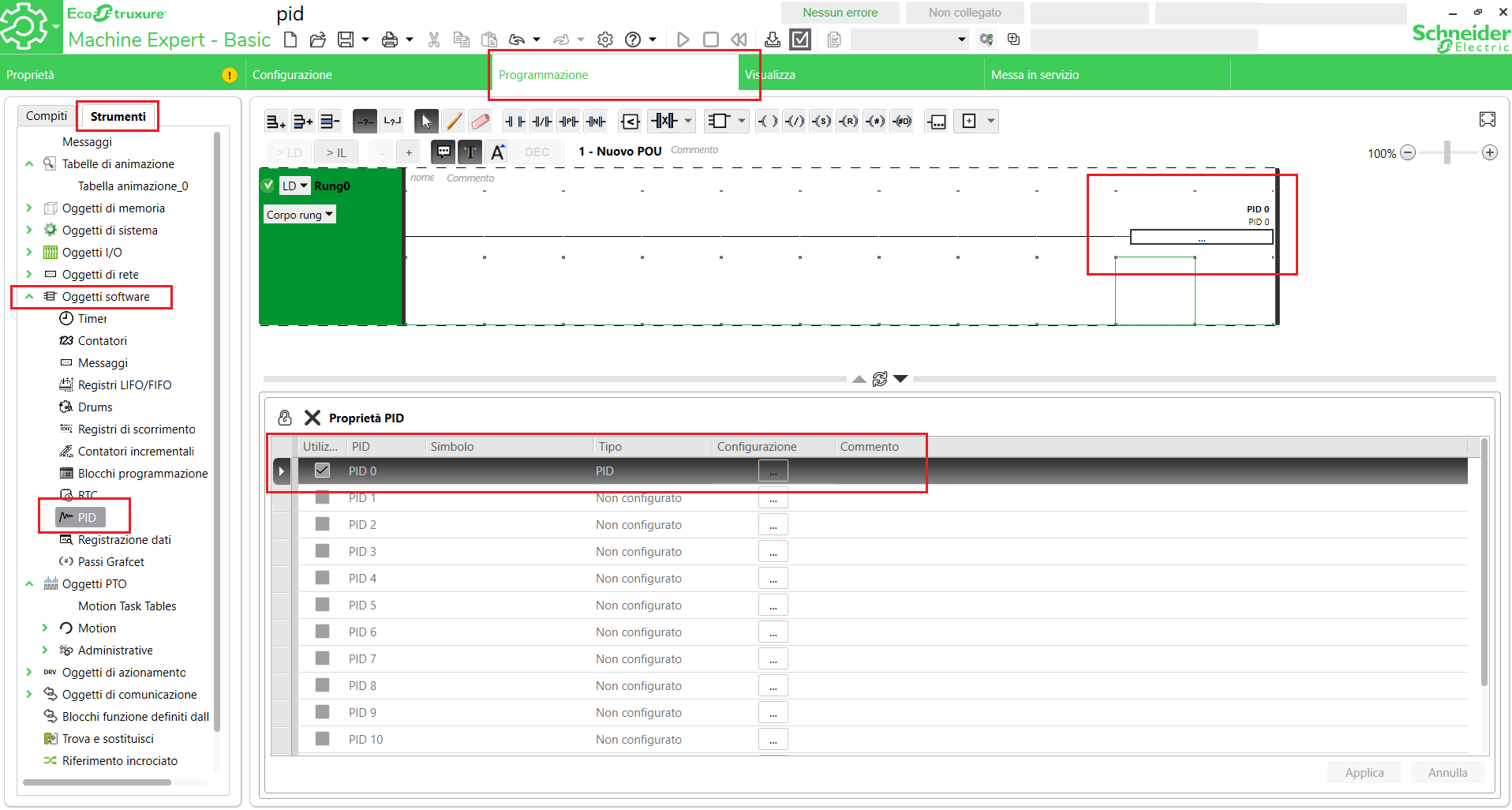
Task: Start the controller with the play icon
Action: pyautogui.click(x=683, y=39)
